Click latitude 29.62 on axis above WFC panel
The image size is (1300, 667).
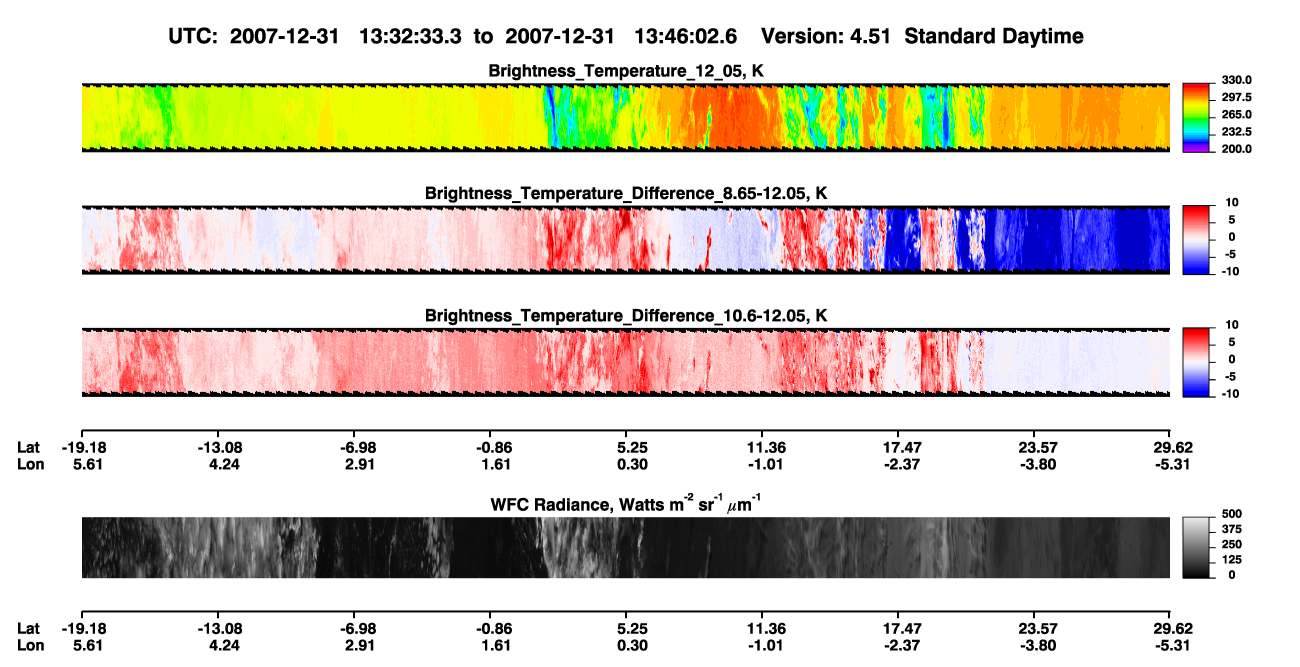click(x=1172, y=447)
